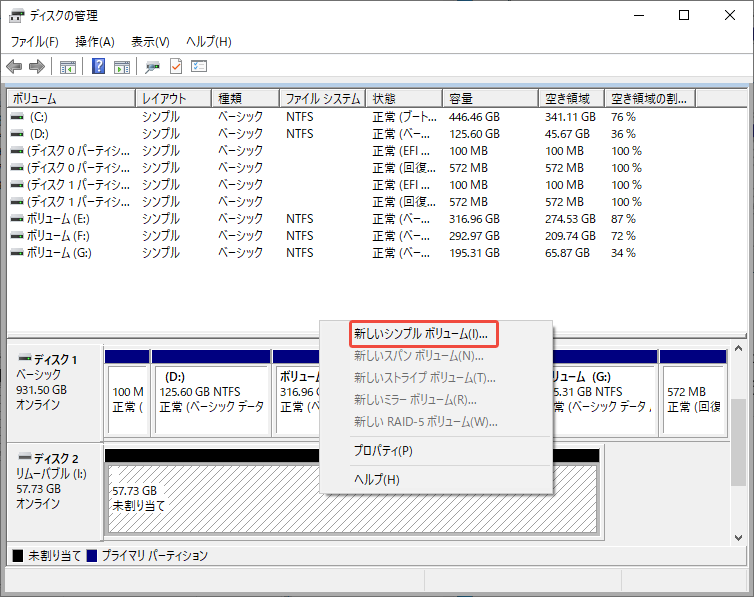Select the ボリューム (G:) row in list
754x597 pixels.
(375, 252)
